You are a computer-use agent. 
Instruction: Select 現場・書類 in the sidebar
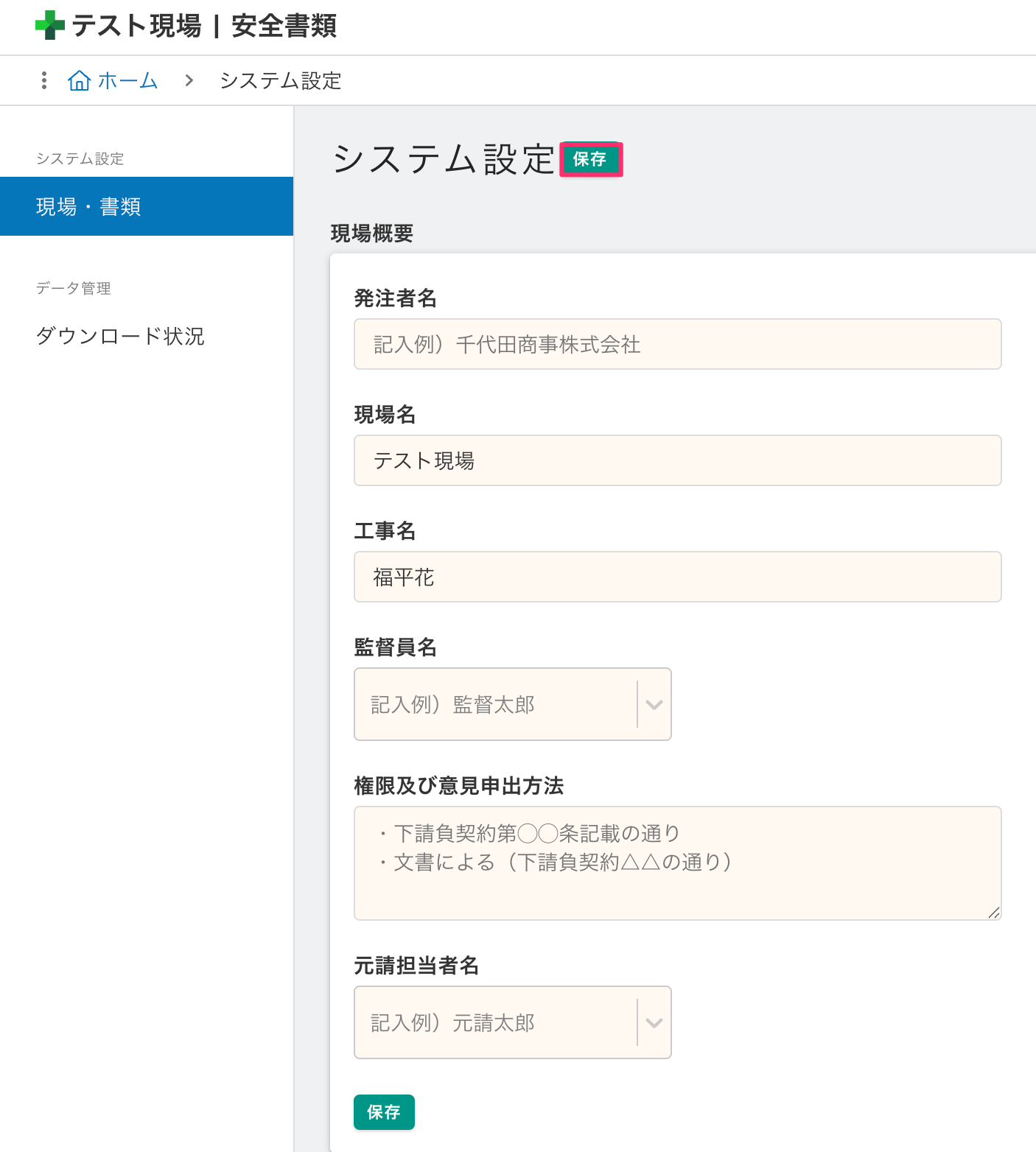click(147, 206)
